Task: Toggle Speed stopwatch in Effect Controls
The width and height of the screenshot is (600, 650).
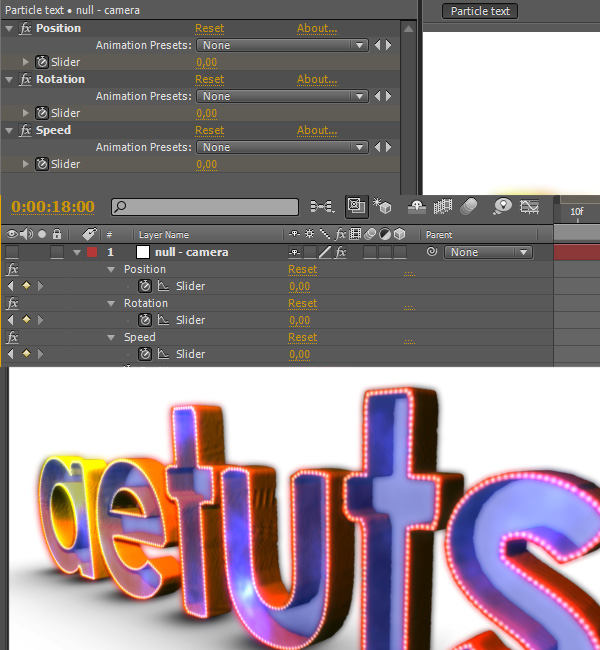Action: point(41,164)
